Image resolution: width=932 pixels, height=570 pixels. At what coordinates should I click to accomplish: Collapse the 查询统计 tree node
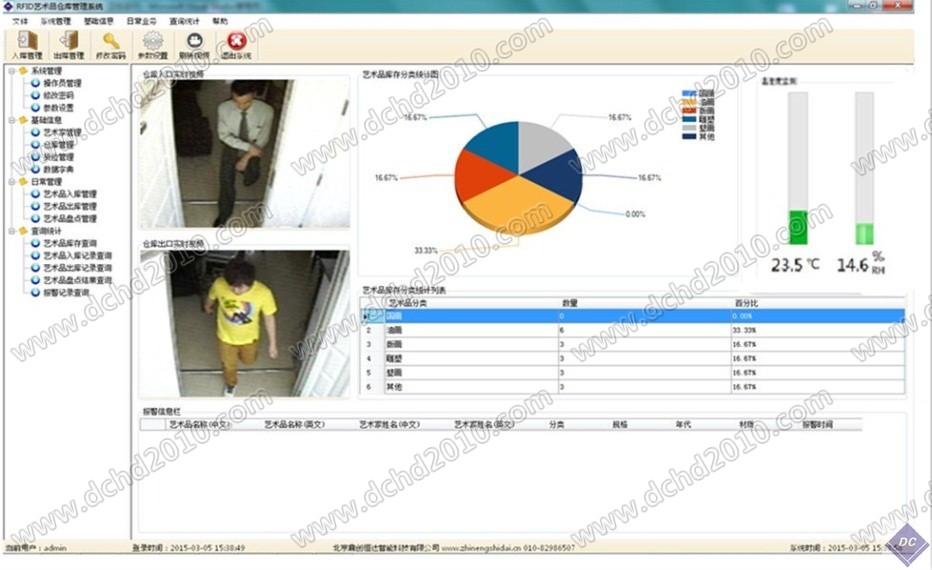(11, 231)
